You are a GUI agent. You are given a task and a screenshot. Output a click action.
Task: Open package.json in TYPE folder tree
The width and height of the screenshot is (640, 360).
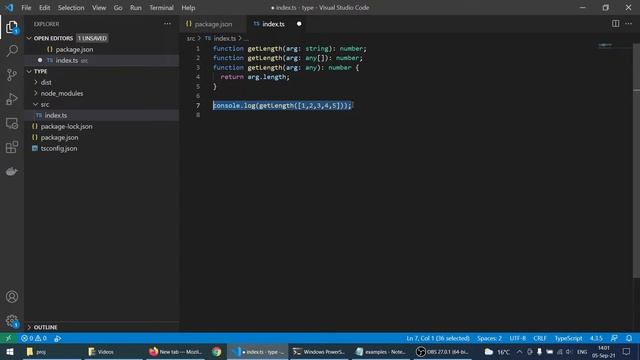pyautogui.click(x=102, y=138)
